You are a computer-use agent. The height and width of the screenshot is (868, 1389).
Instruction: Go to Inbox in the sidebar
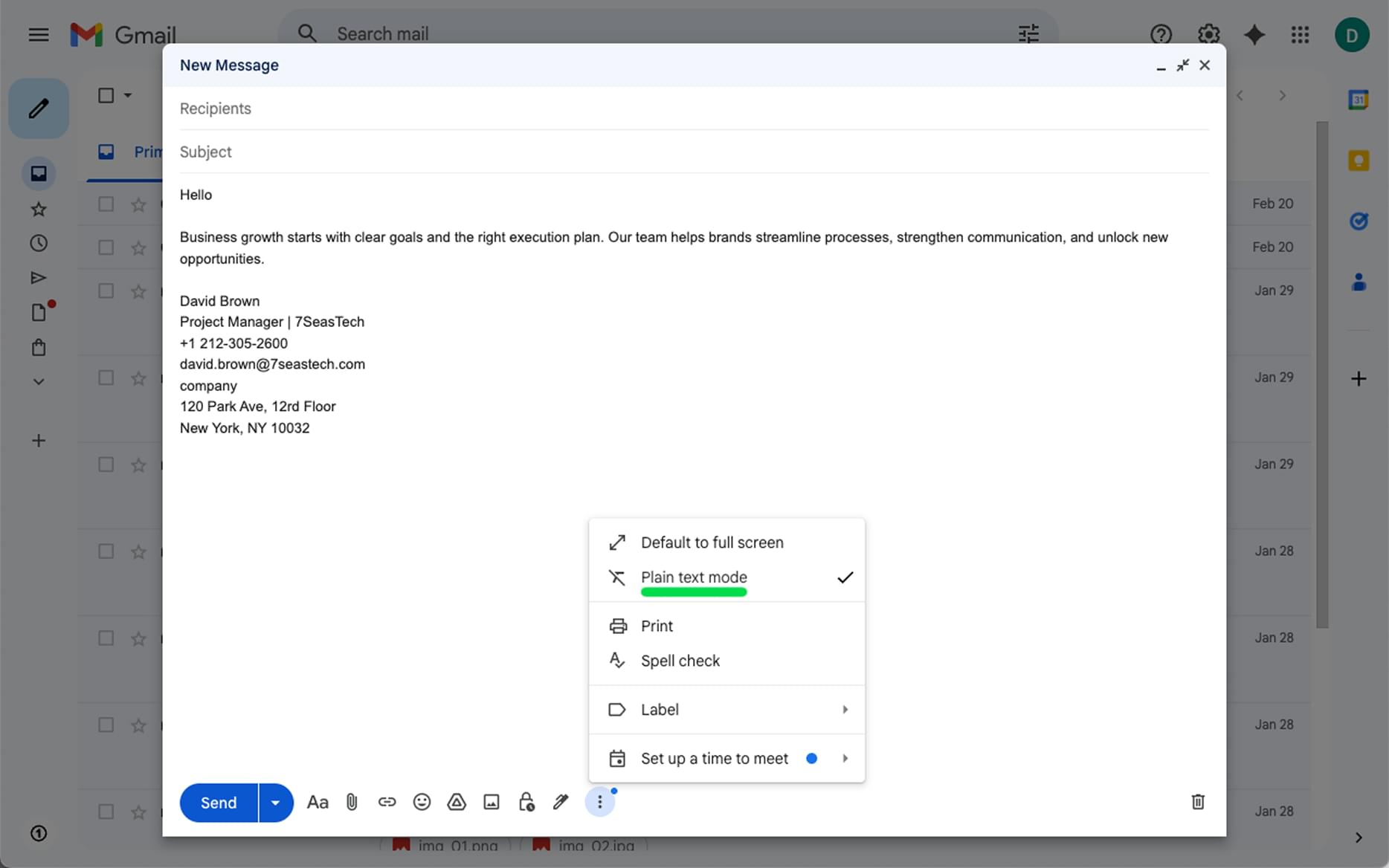pos(39,173)
